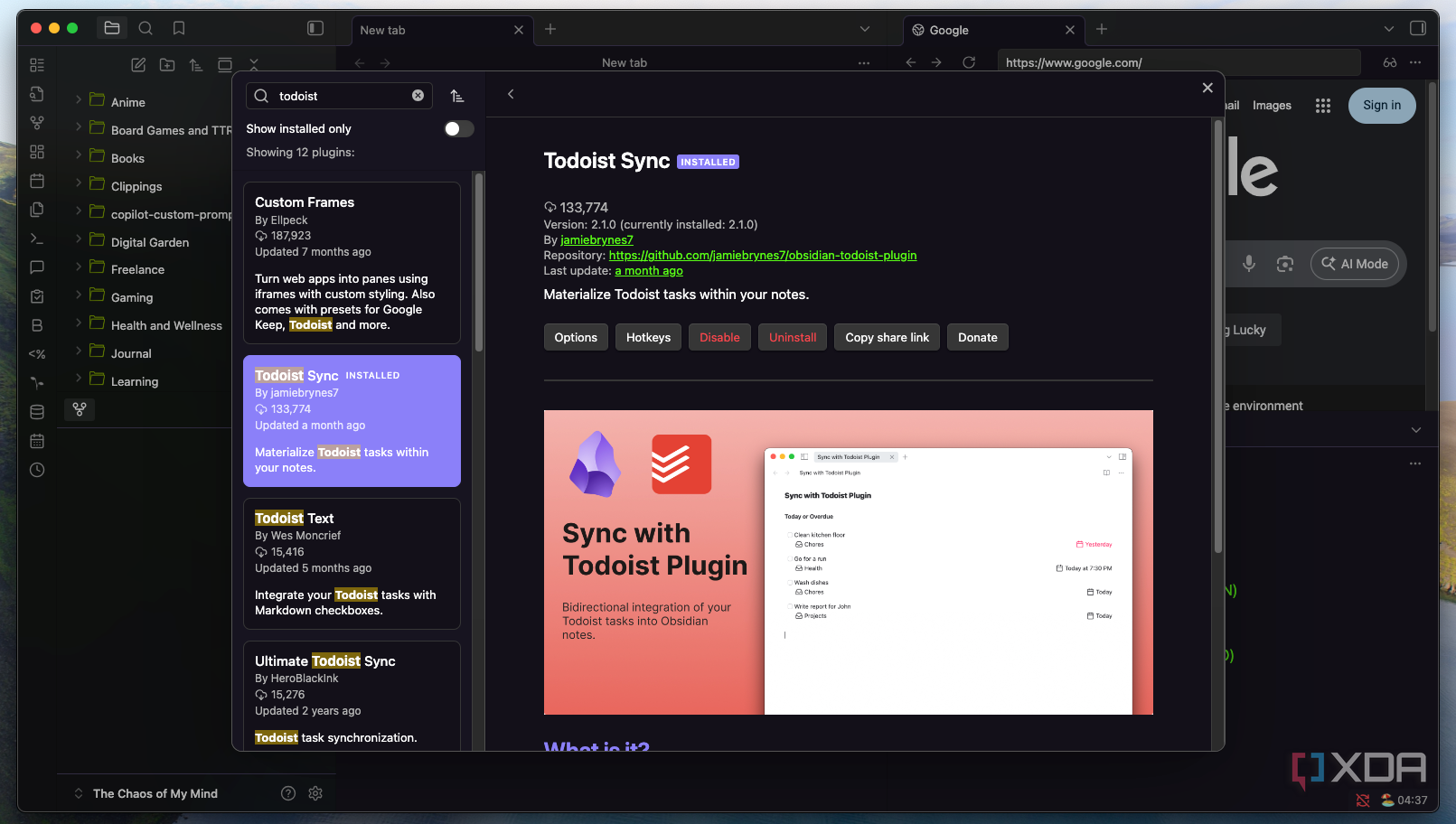Go back using the plugin details chevron

pos(511,94)
